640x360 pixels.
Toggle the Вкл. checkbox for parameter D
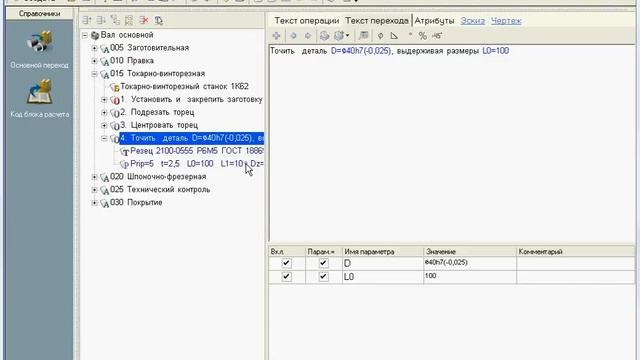click(287, 263)
